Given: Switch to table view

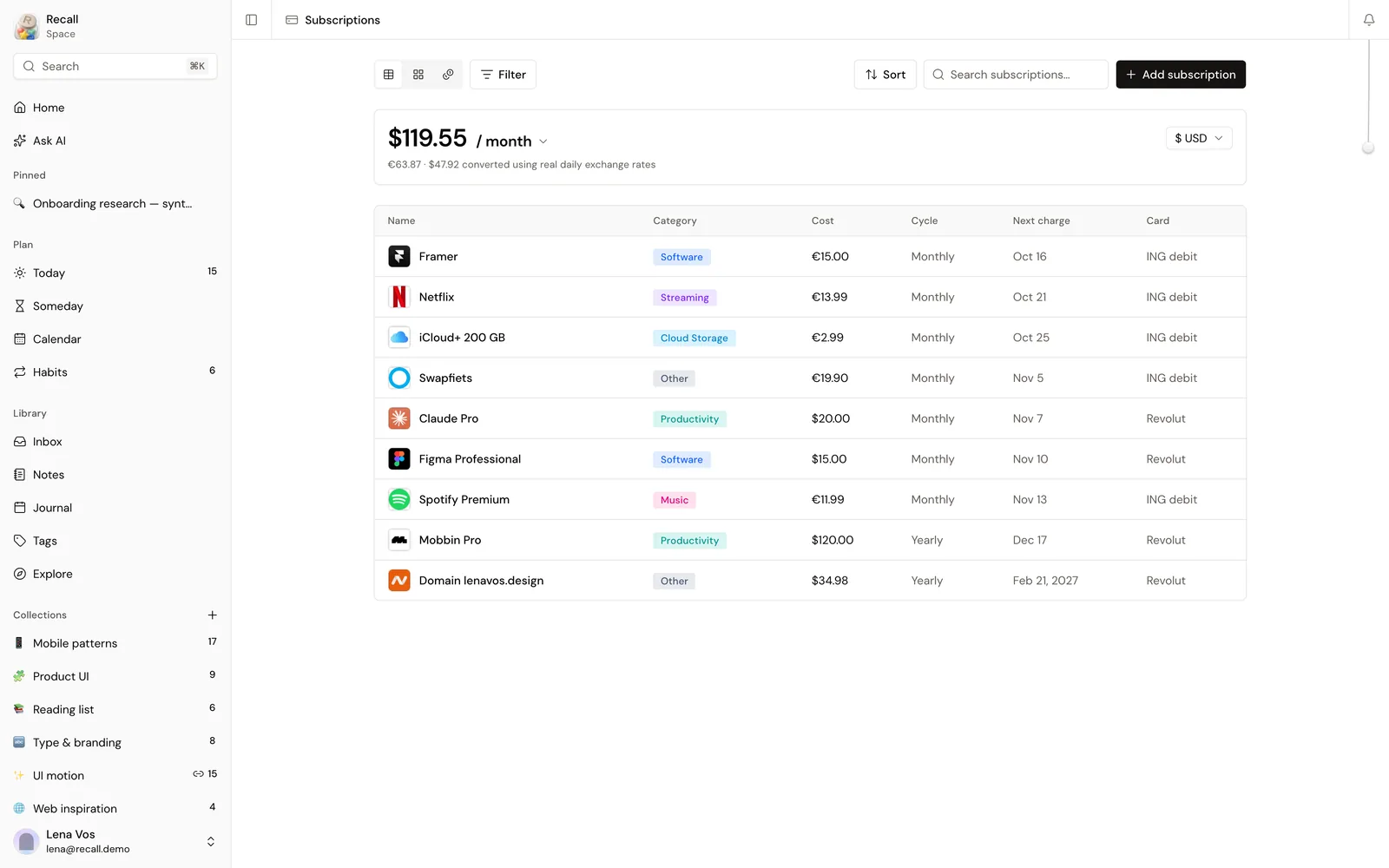Looking at the screenshot, I should tap(389, 75).
